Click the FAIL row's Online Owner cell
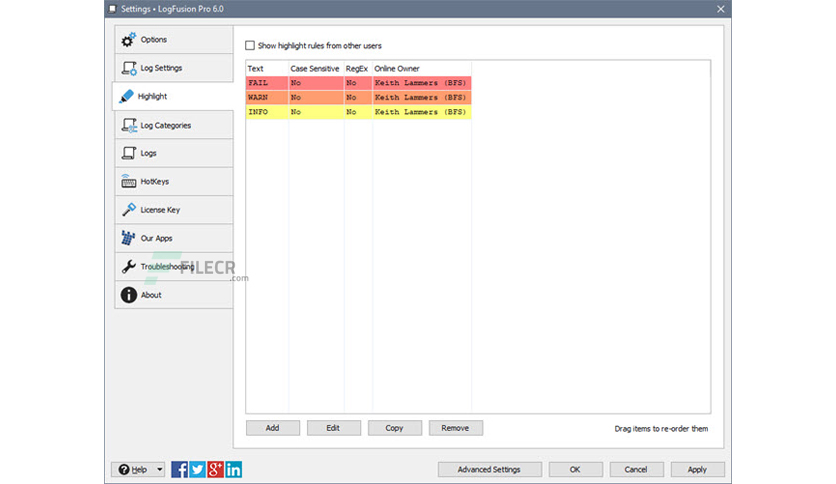The height and width of the screenshot is (484, 836). (422, 83)
